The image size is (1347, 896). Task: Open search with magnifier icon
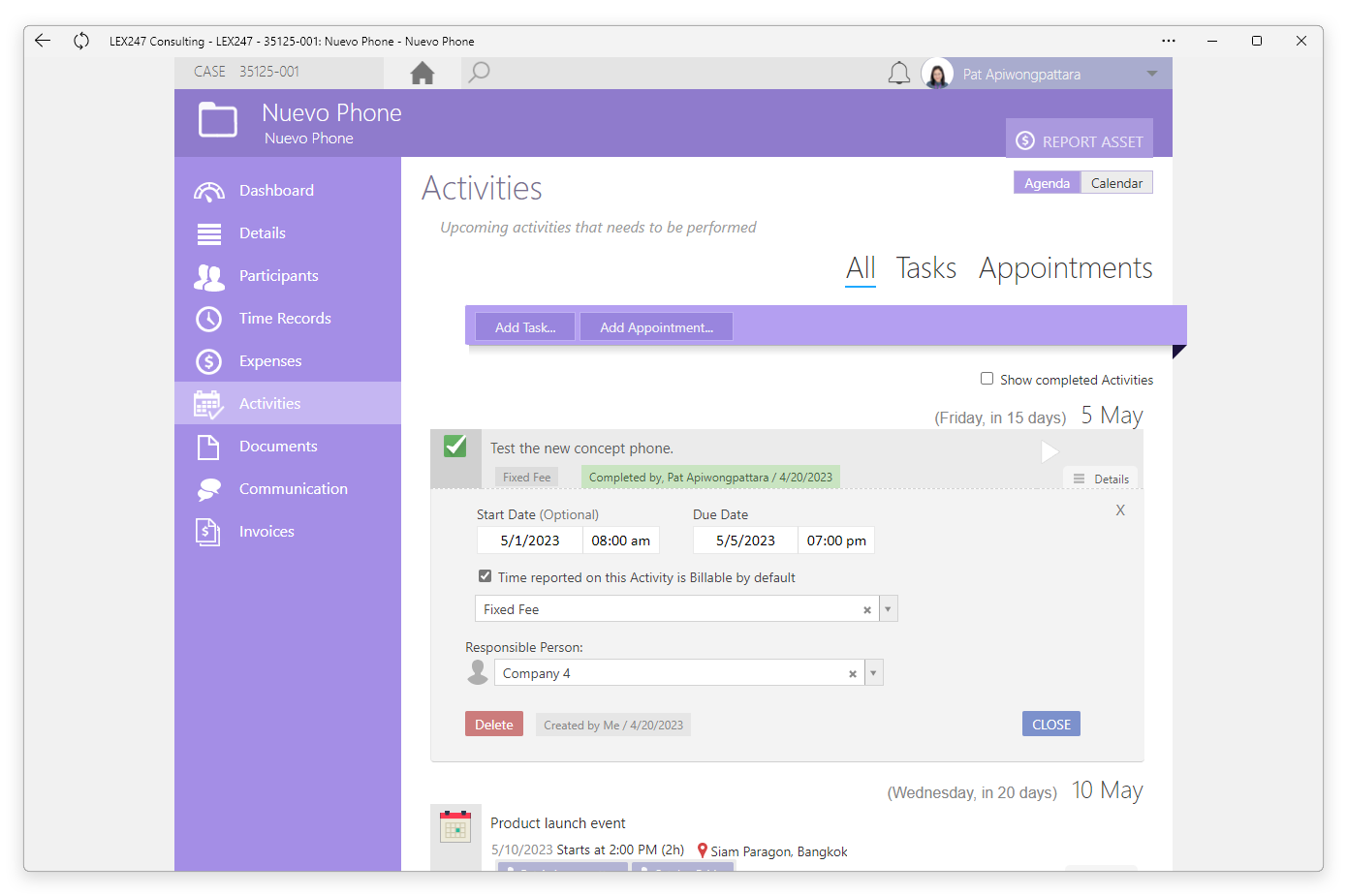coord(479,73)
